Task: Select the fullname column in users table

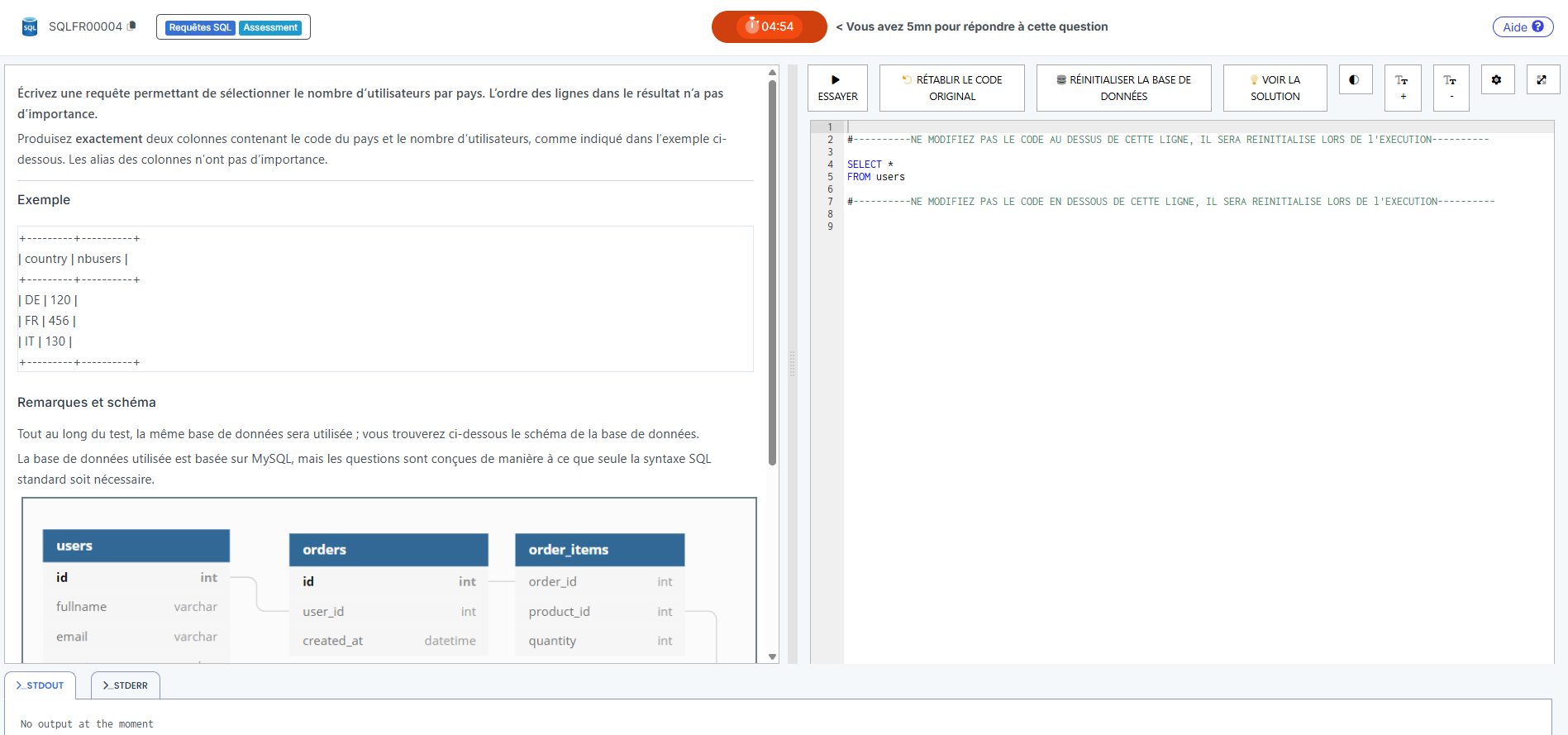Action: click(x=136, y=607)
